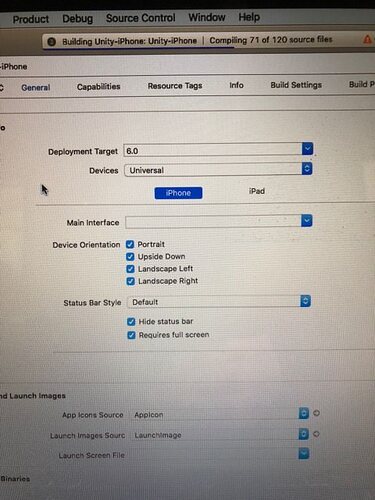This screenshot has height=500, width=375.
Task: Switch to the Capabilities tab
Action: pos(98,87)
